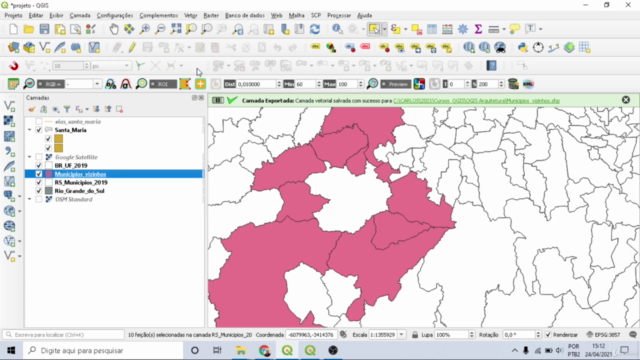Viewport: 640px width, 360px height.
Task: Click the first Santa_Maria yellow swatch
Action: pyautogui.click(x=58, y=139)
